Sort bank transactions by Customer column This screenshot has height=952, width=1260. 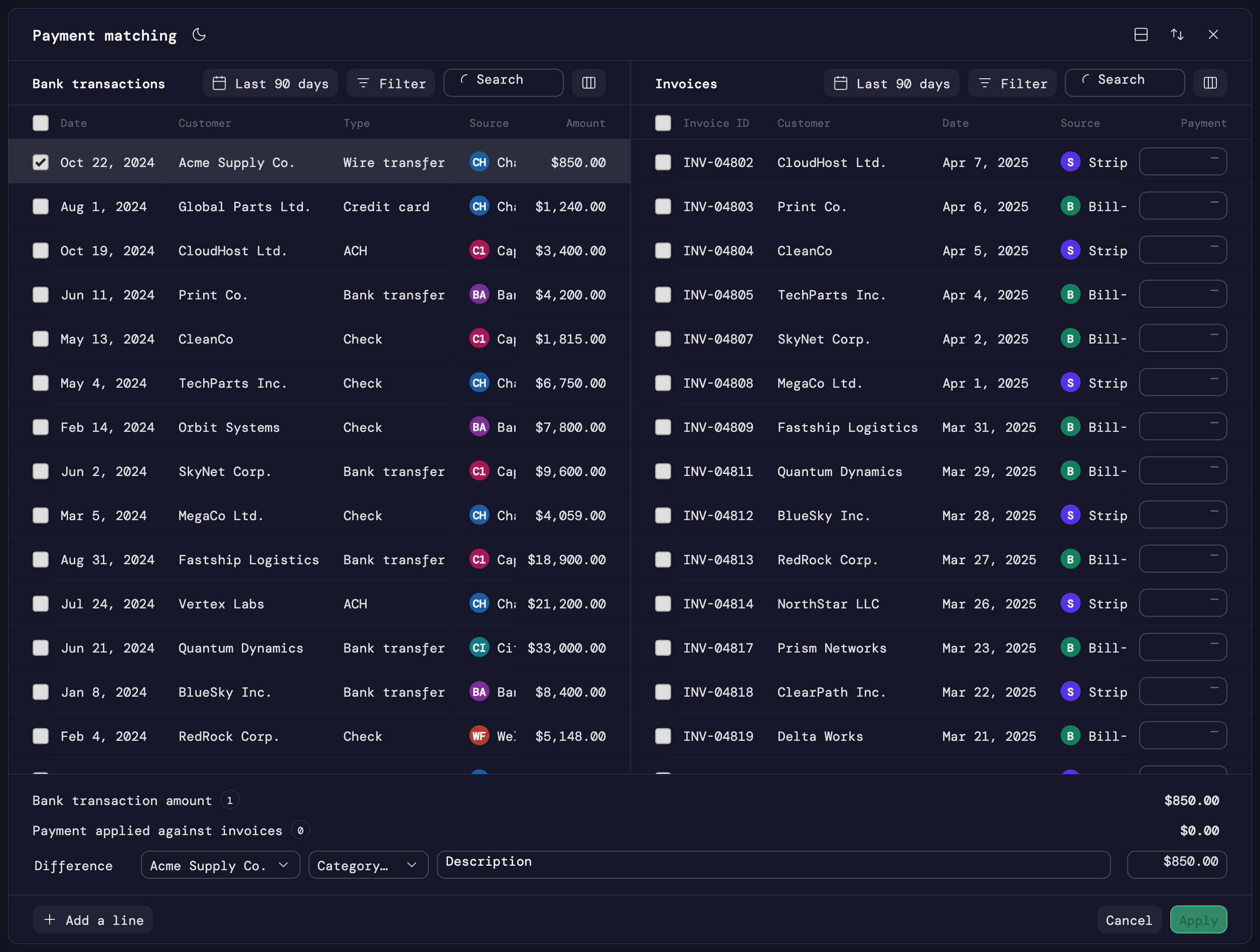[x=205, y=123]
